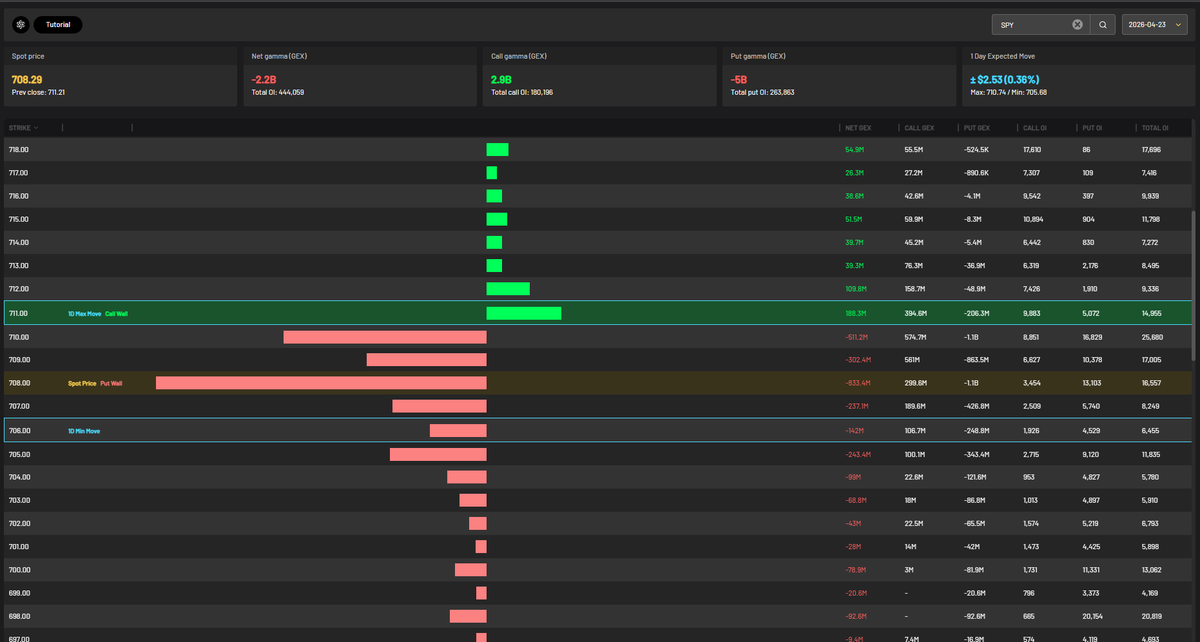Click the -524.5K put GEX value
Viewport: 1200px width, 642px height.
click(x=977, y=150)
